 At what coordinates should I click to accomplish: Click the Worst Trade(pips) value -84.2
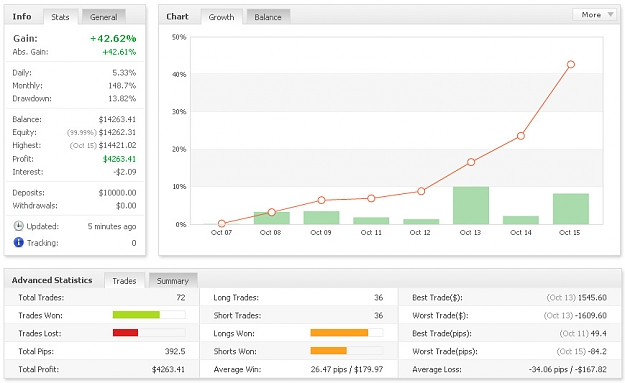(597, 351)
